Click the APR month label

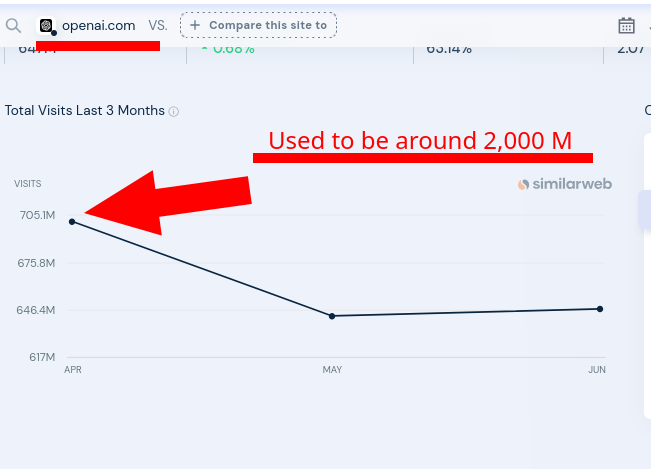pyautogui.click(x=73, y=370)
